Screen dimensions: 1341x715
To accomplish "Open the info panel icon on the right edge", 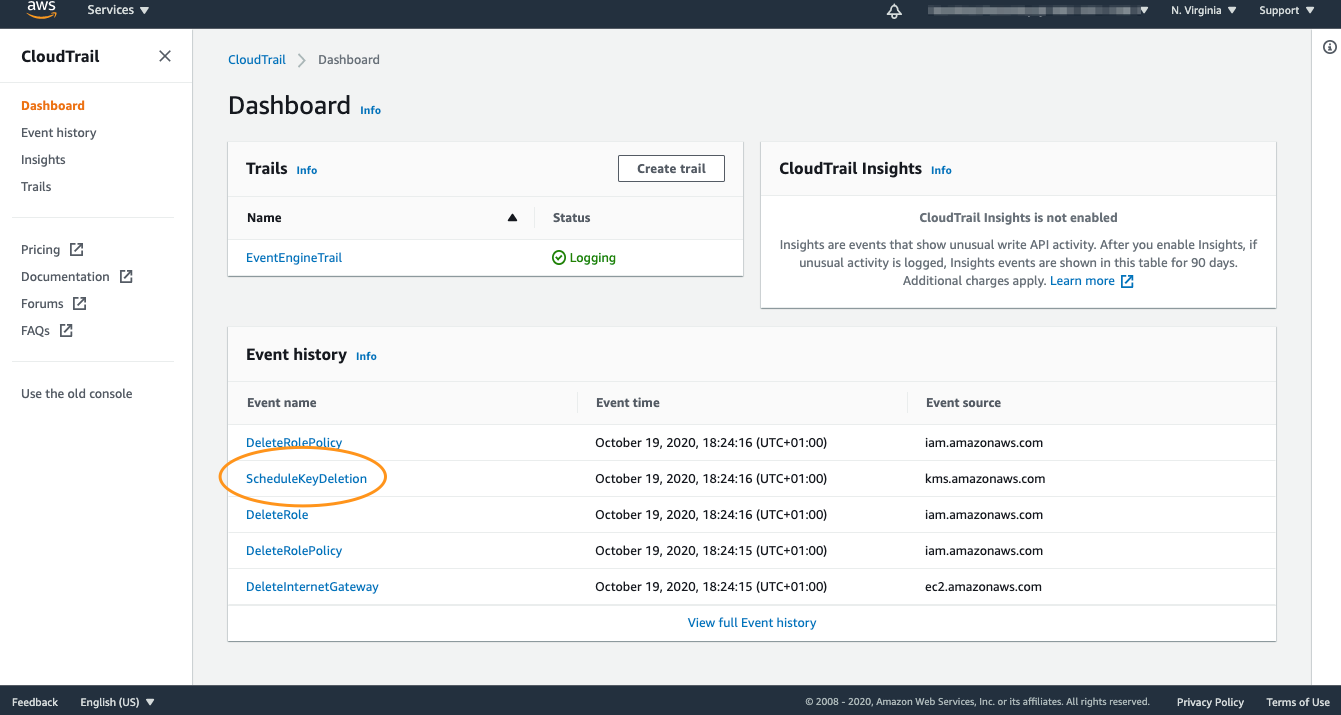I will [1330, 47].
